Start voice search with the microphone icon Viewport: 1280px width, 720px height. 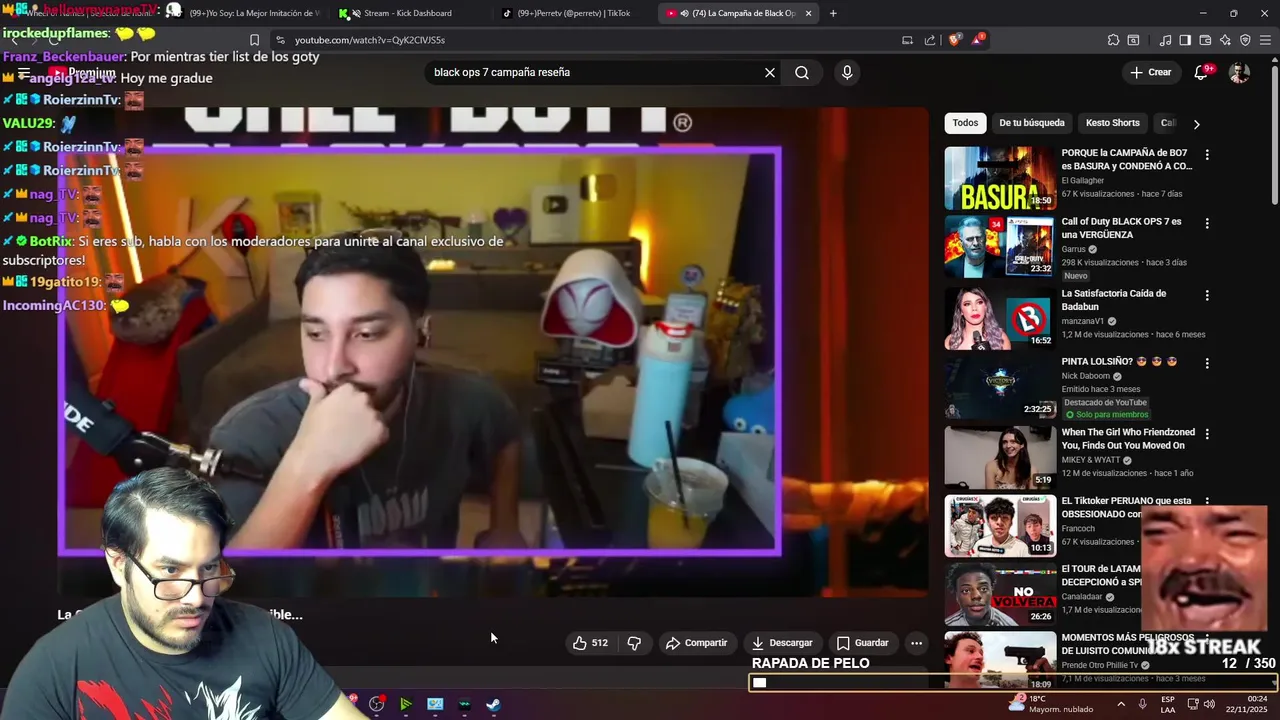(x=847, y=72)
